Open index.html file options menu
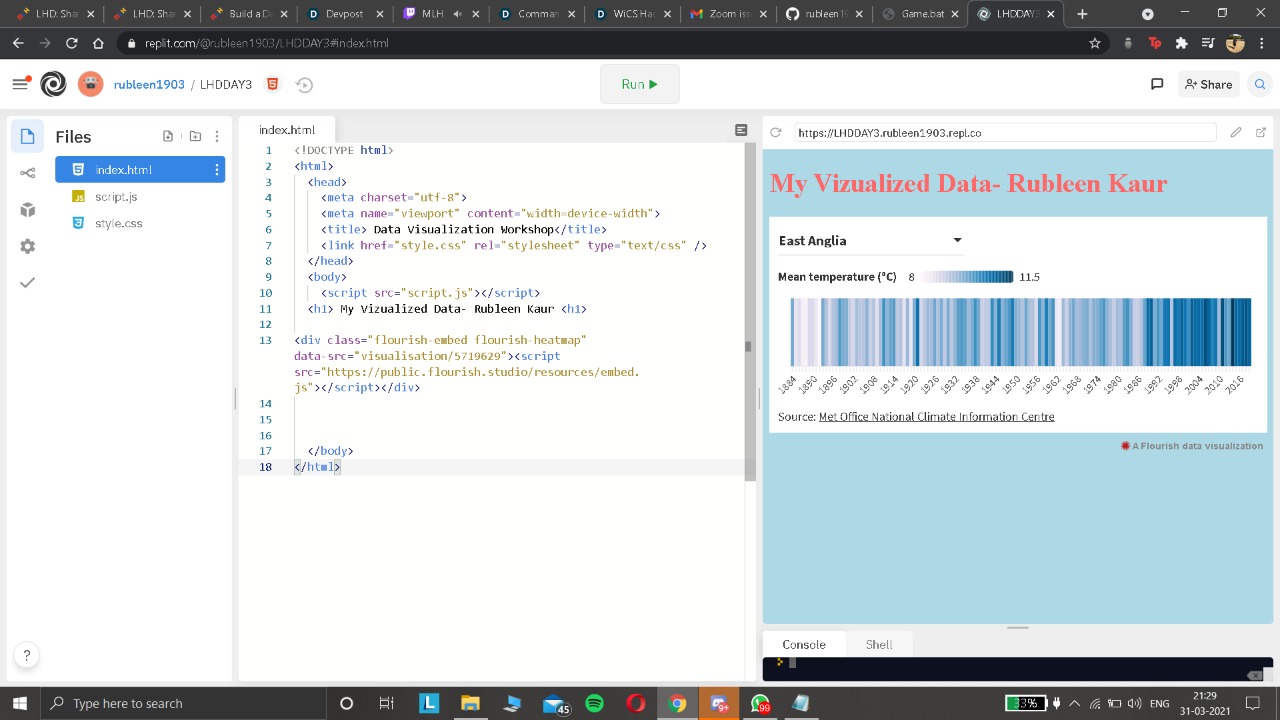 (217, 170)
